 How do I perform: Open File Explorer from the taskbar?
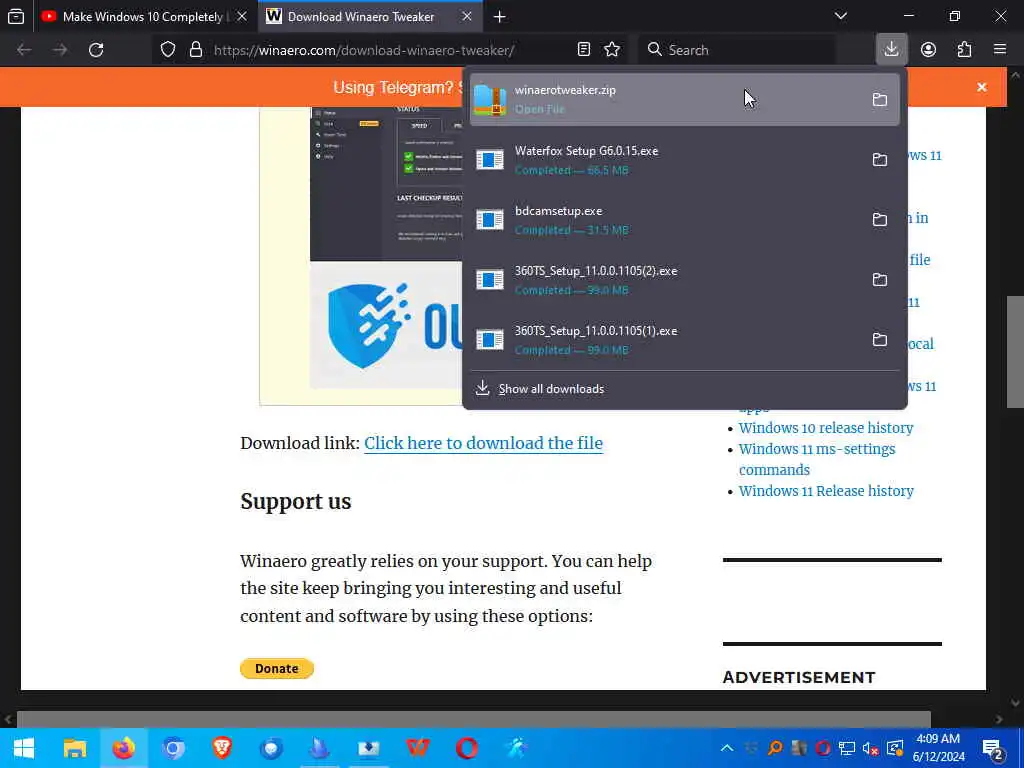74,748
